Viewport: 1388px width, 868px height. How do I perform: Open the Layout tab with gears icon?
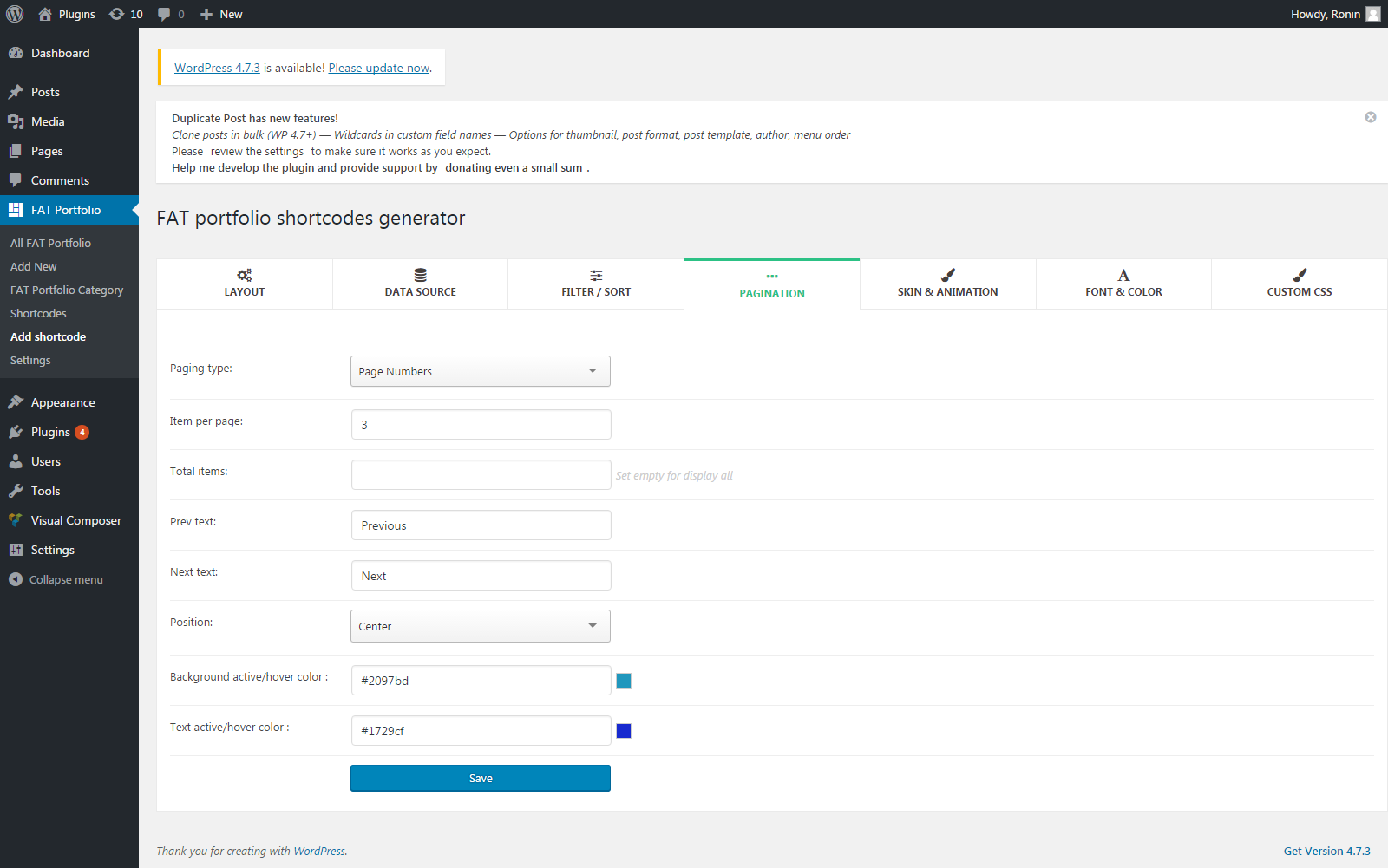click(x=245, y=284)
